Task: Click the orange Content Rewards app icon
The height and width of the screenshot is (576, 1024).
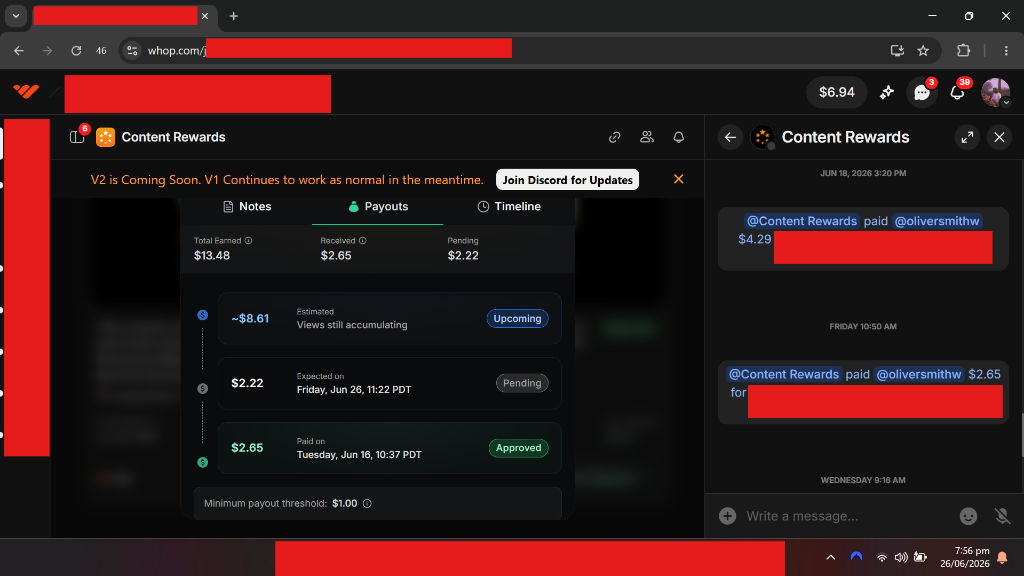Action: click(105, 137)
